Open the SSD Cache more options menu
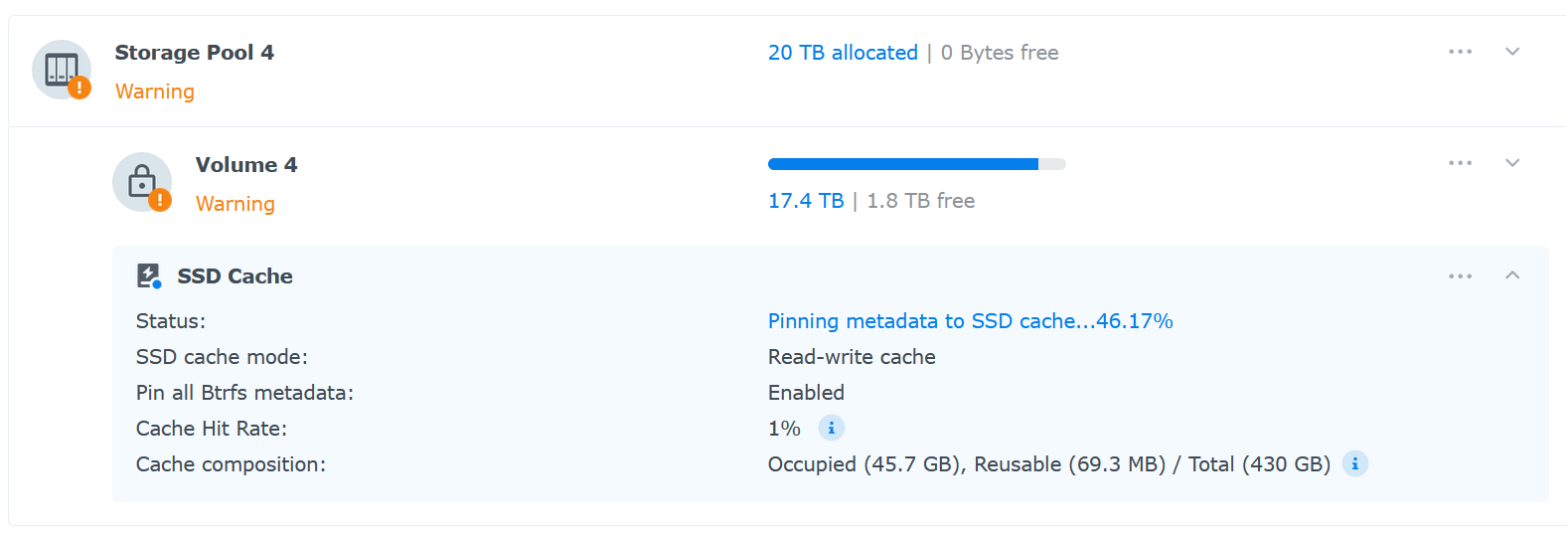This screenshot has width=1568, height=540. pyautogui.click(x=1460, y=276)
